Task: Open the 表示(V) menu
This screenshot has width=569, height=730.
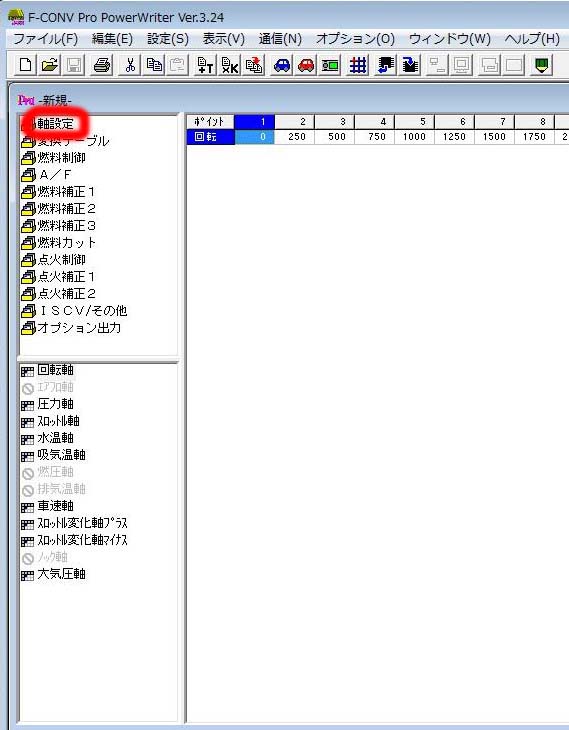Action: (224, 39)
